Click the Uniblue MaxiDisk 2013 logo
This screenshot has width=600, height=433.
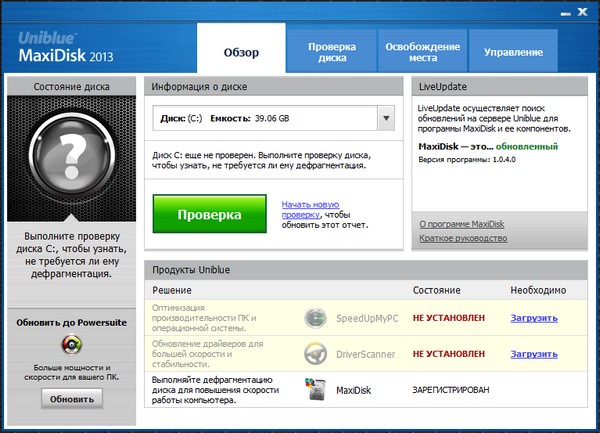66,46
